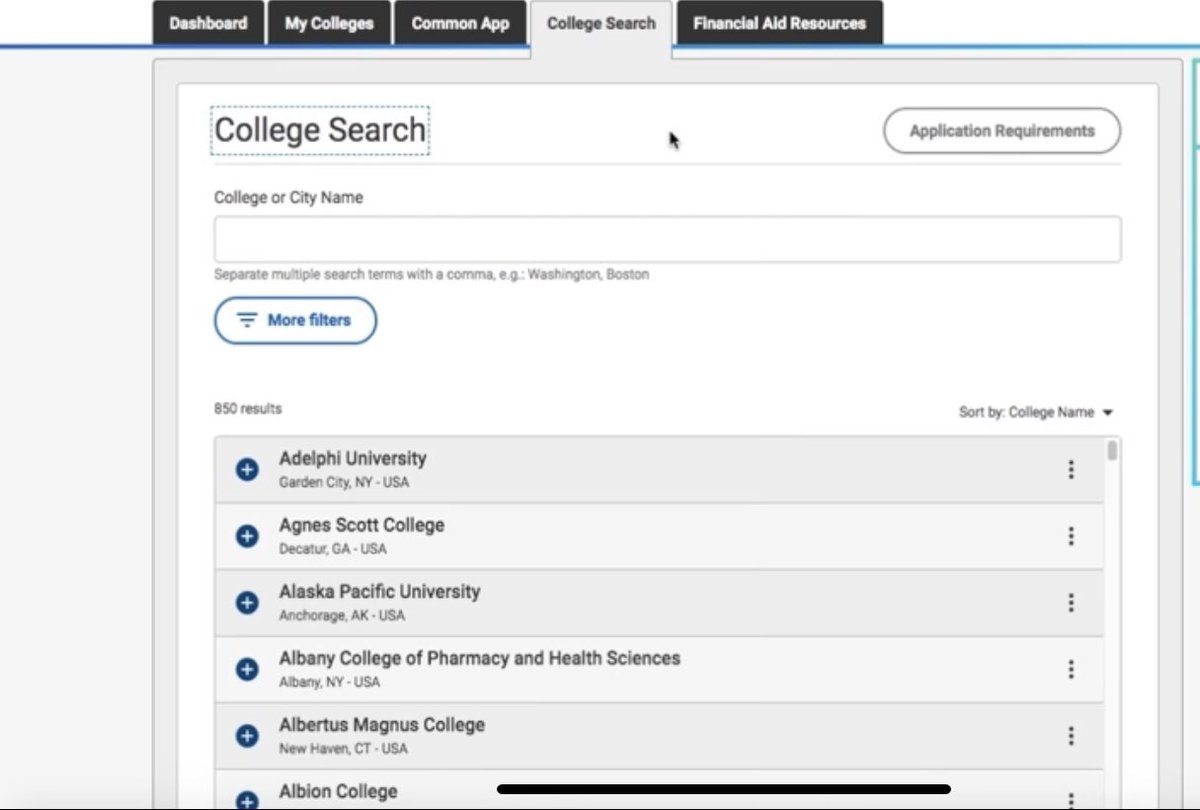Click the Application Requirements button
Image resolution: width=1200 pixels, height=810 pixels.
click(x=1002, y=131)
